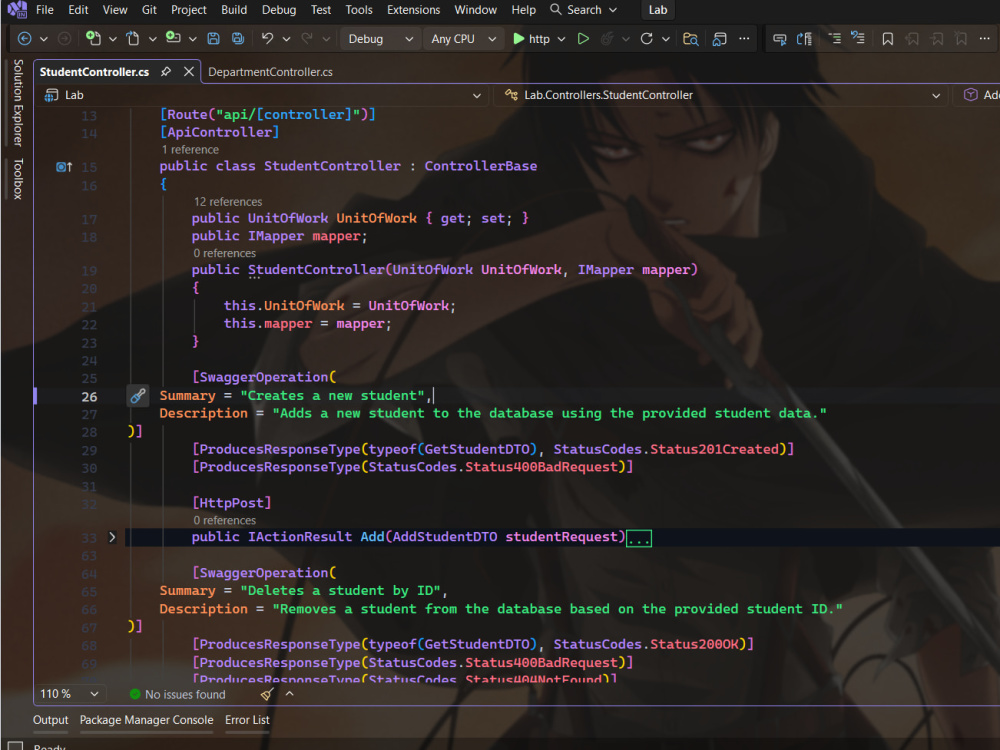The width and height of the screenshot is (1000, 750).
Task: Click the Lab project icon in navigation bar
Action: tap(51, 95)
